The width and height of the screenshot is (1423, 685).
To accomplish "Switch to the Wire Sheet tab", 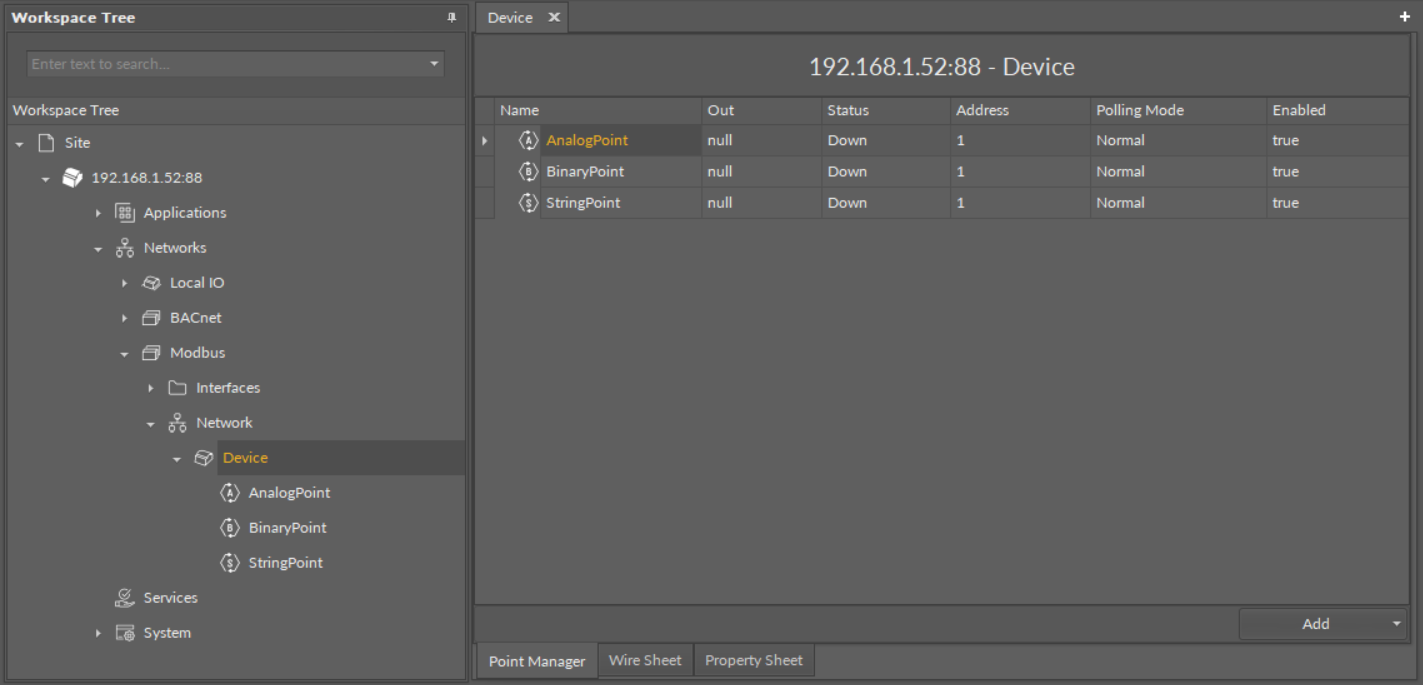I will click(x=645, y=661).
